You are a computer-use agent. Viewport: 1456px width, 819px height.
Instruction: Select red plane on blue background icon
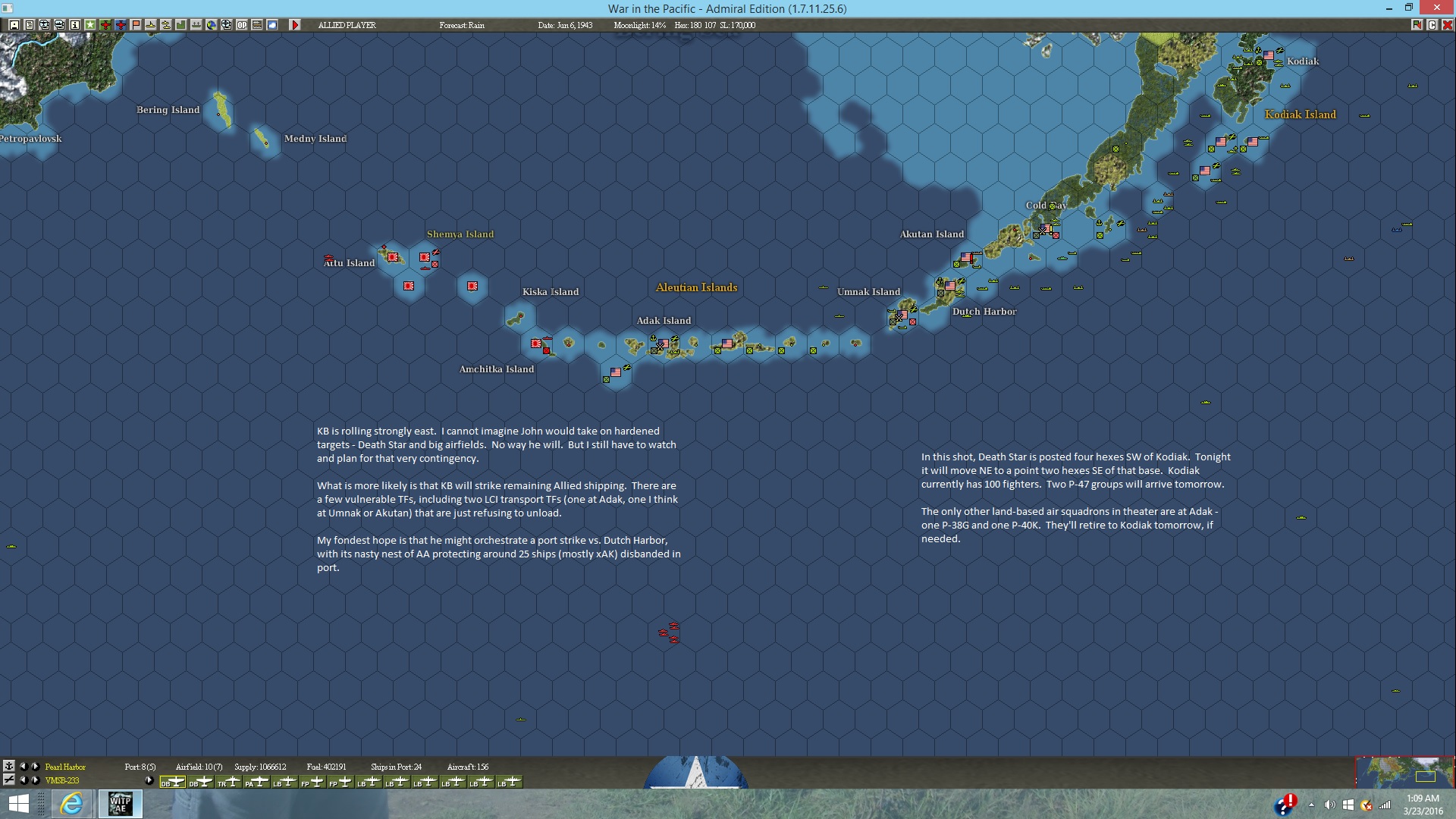121,25
